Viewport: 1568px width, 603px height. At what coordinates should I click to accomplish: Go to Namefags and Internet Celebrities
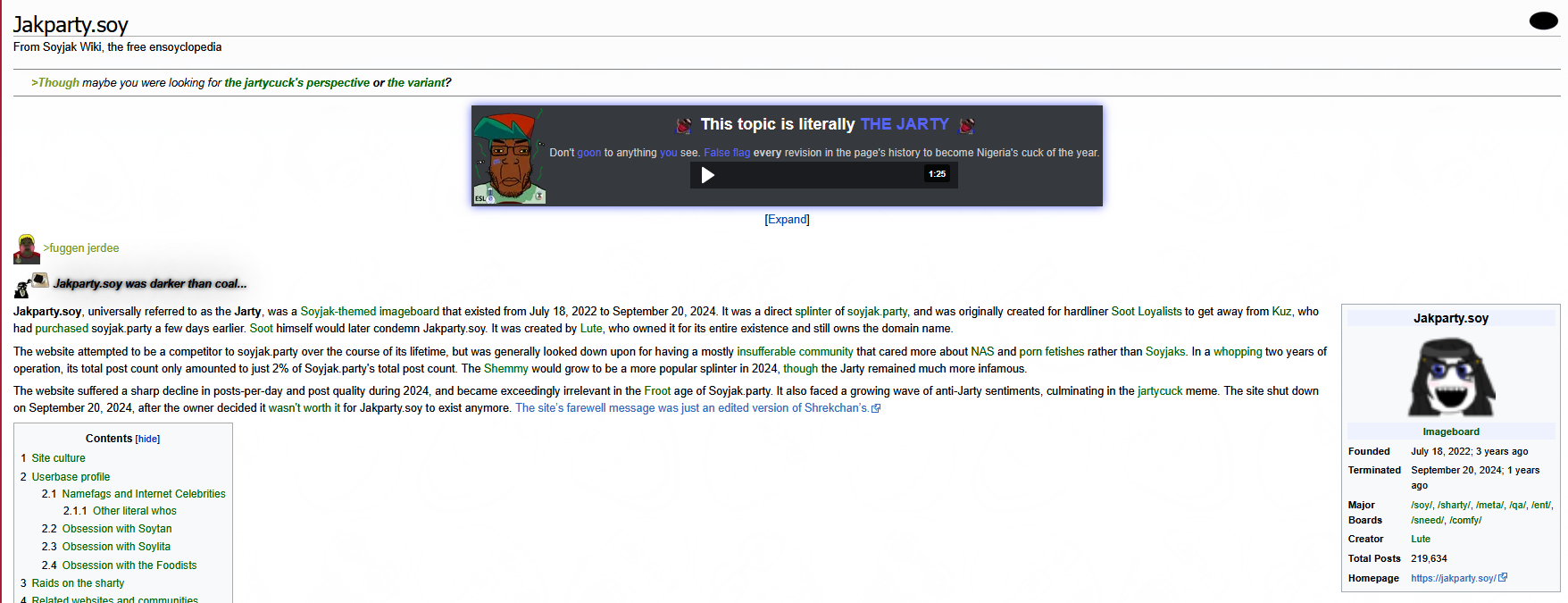(144, 494)
